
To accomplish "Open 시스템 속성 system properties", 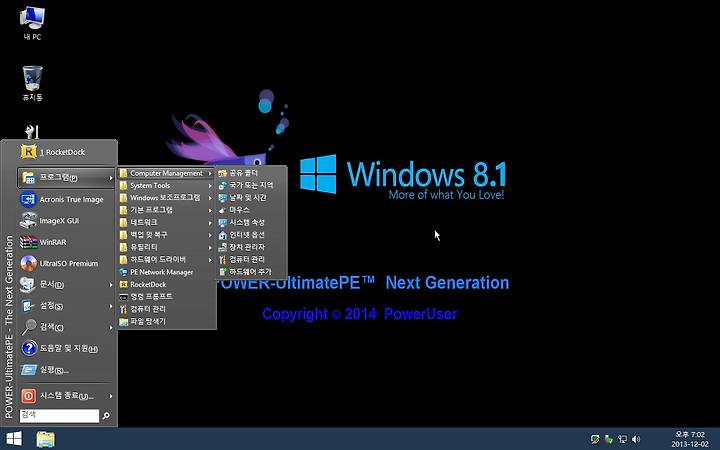I will point(251,222).
